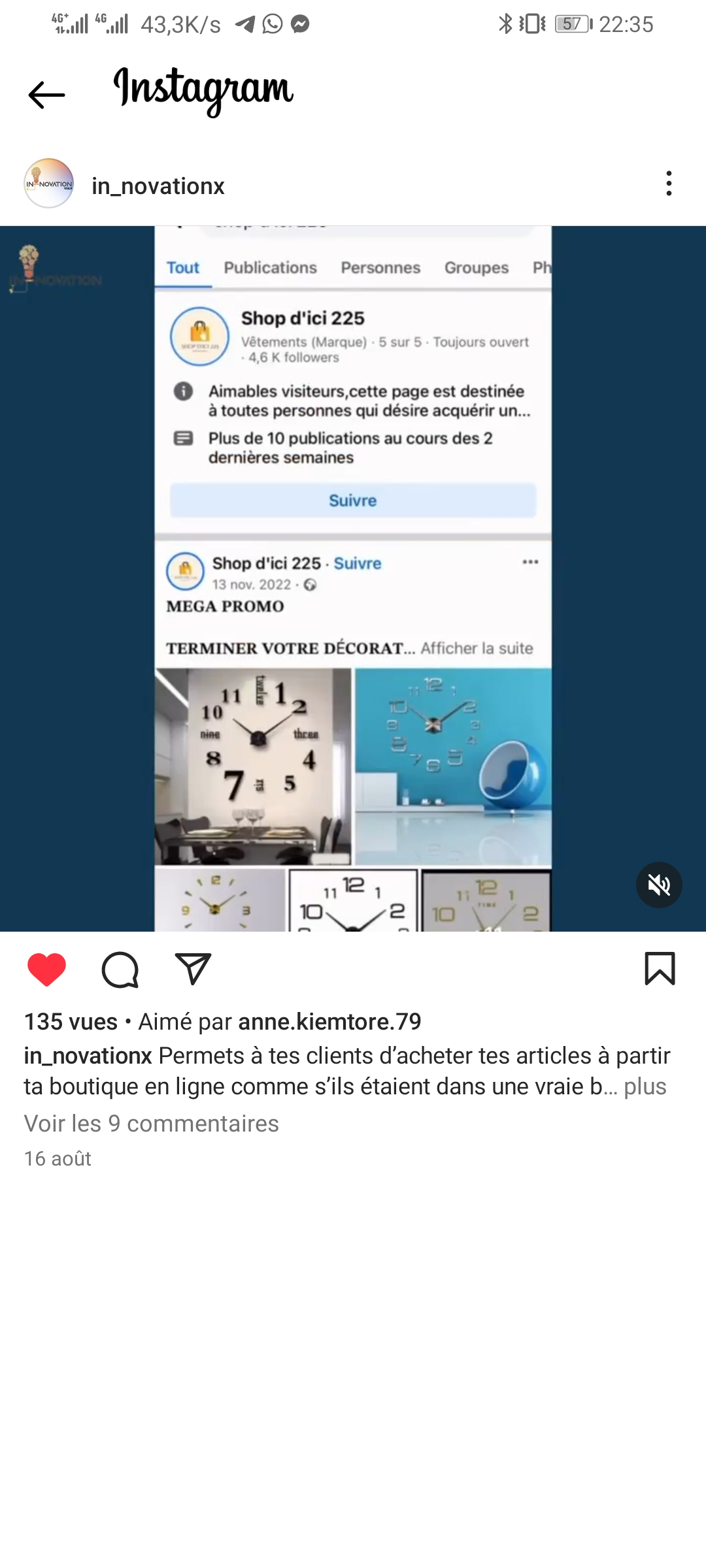
Task: Open in_novationx username in post header
Action: pyautogui.click(x=158, y=186)
